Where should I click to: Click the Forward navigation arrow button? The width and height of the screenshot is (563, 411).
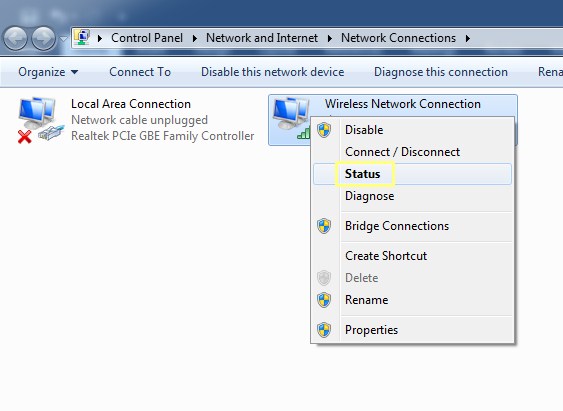[43, 39]
